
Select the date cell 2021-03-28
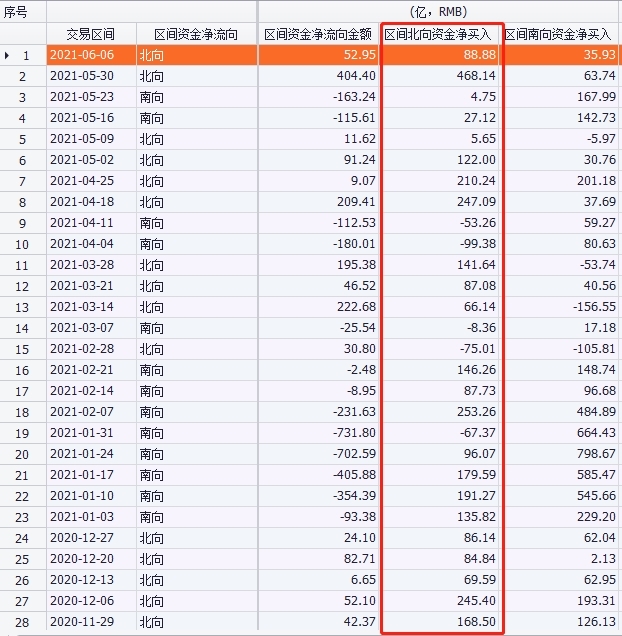point(91,265)
